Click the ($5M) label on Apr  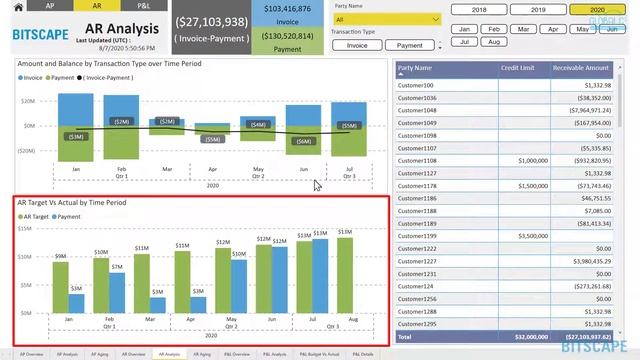pos(213,140)
